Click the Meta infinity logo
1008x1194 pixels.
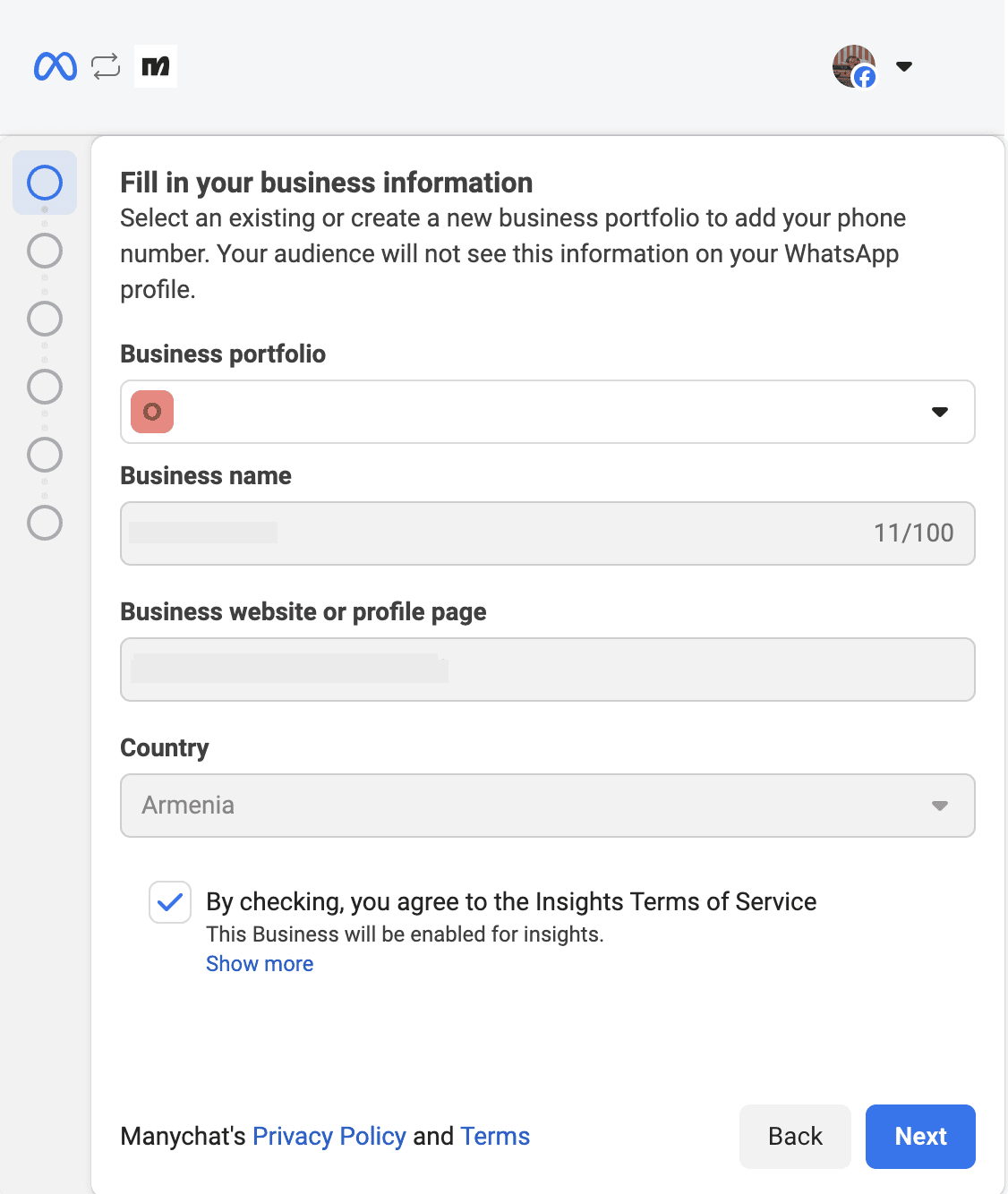(x=56, y=66)
